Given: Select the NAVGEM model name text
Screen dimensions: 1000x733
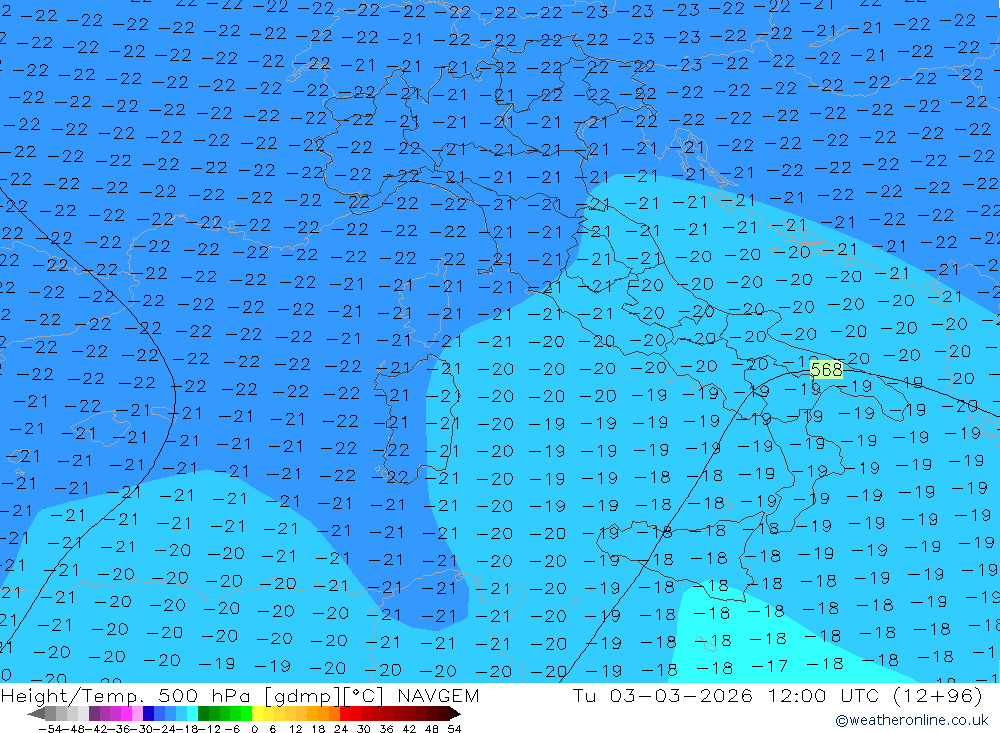Looking at the screenshot, I should (x=438, y=695).
